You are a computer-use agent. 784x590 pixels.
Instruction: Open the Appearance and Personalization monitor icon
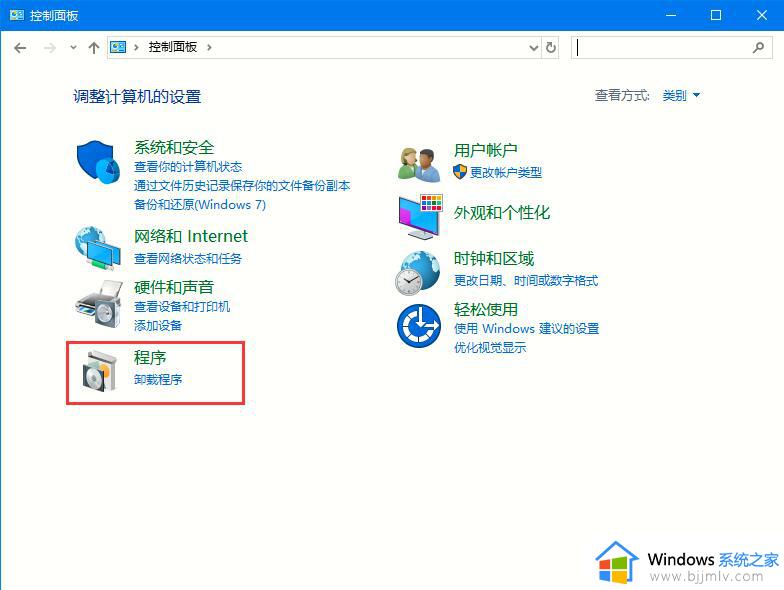pyautogui.click(x=420, y=216)
